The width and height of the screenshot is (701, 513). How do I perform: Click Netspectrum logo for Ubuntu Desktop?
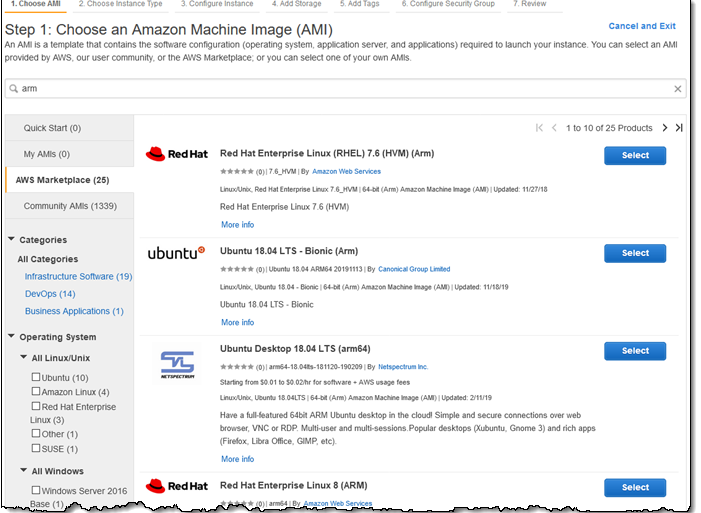(177, 365)
